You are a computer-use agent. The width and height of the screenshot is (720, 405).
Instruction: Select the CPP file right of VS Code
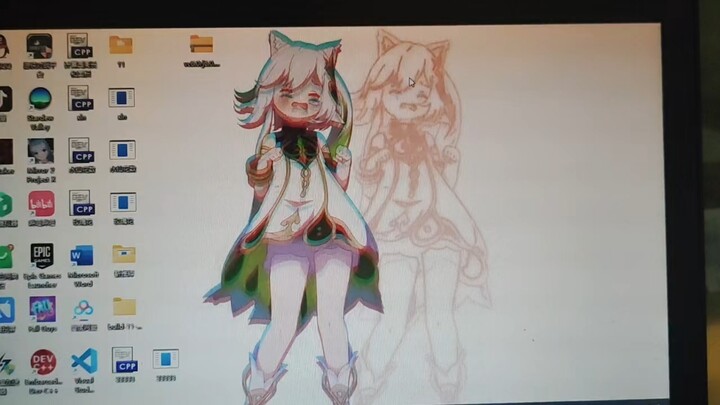pyautogui.click(x=124, y=360)
